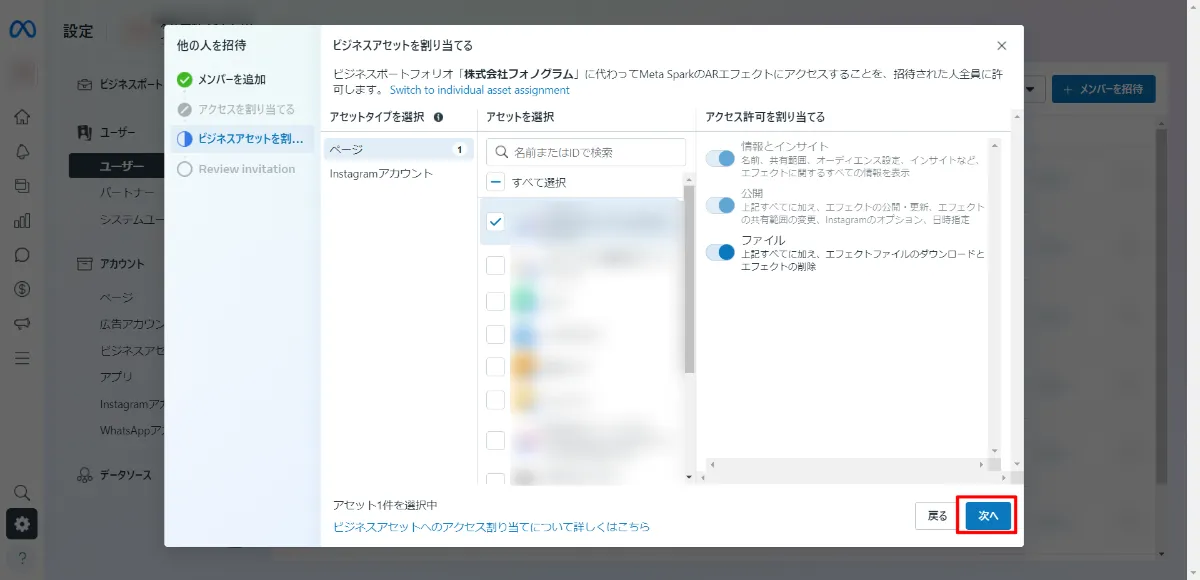
Task: Click the 次へ button
Action: click(988, 516)
